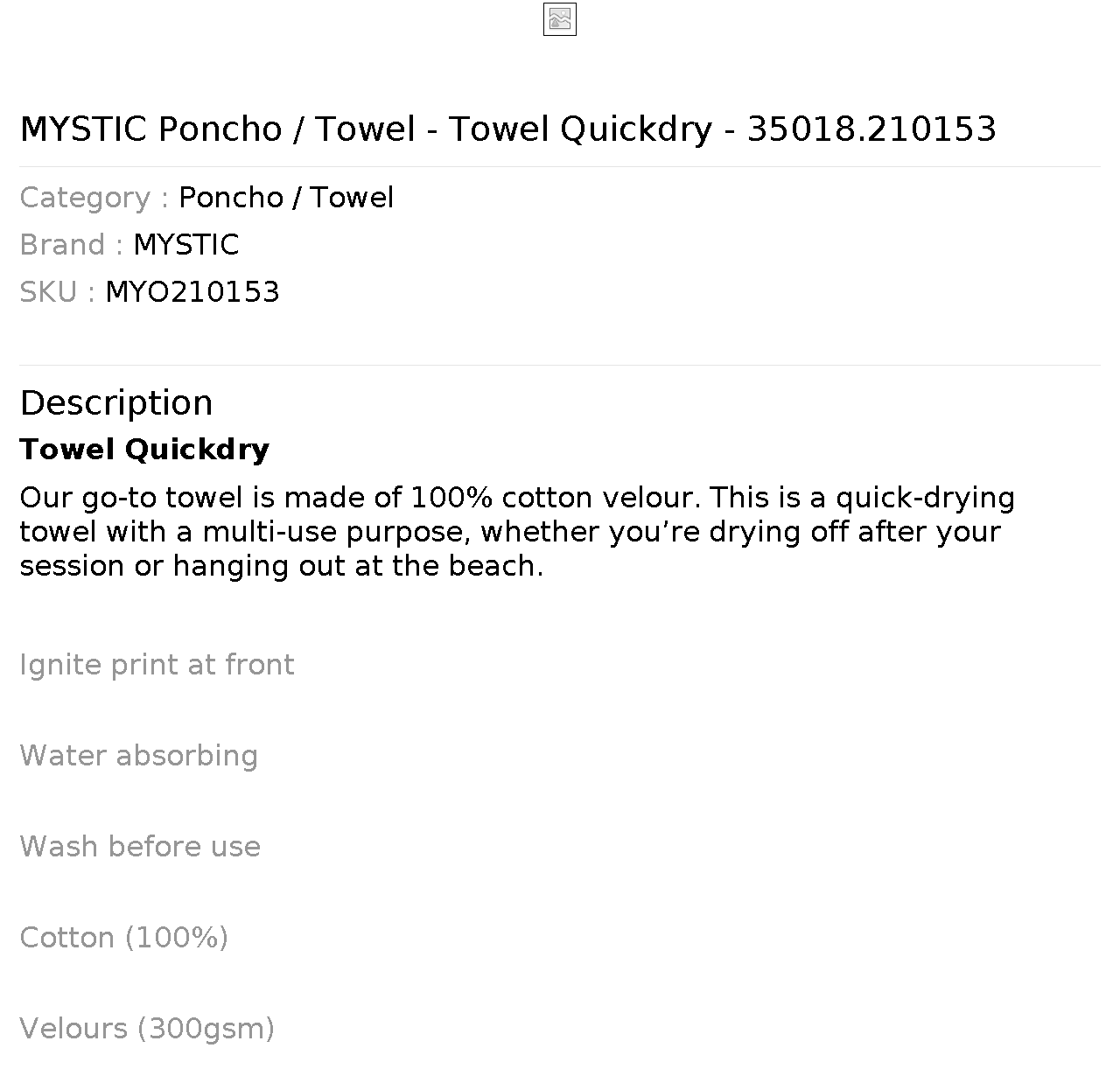
Task: Click the phrase 'multi-use purpose' in description
Action: 337,532
